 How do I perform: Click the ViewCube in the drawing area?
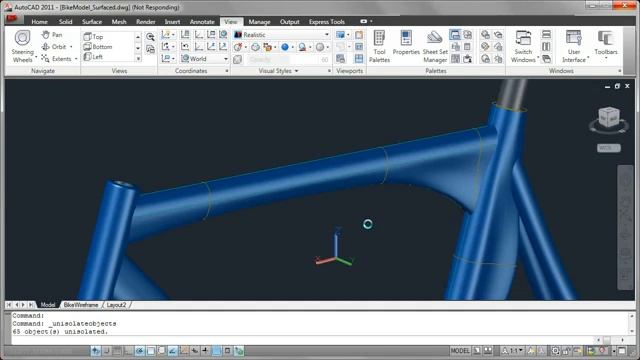tap(609, 119)
